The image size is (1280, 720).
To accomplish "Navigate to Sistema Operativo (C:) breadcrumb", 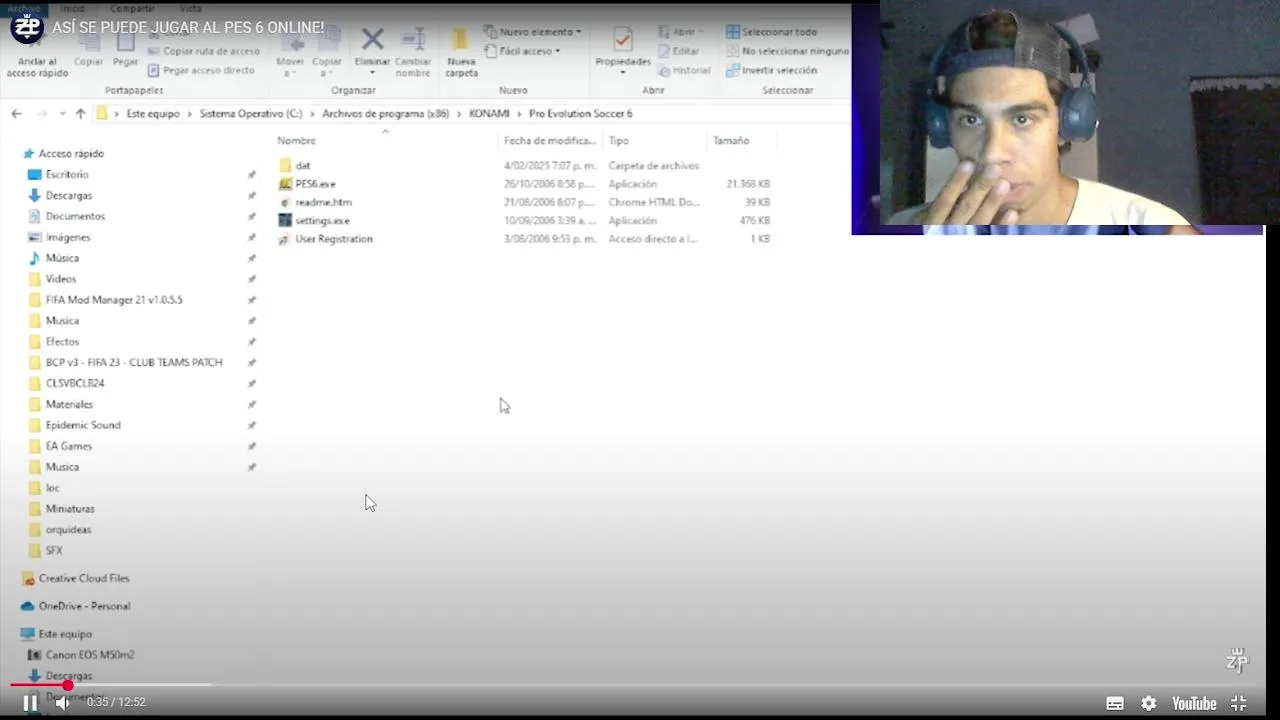I will 250,114.
